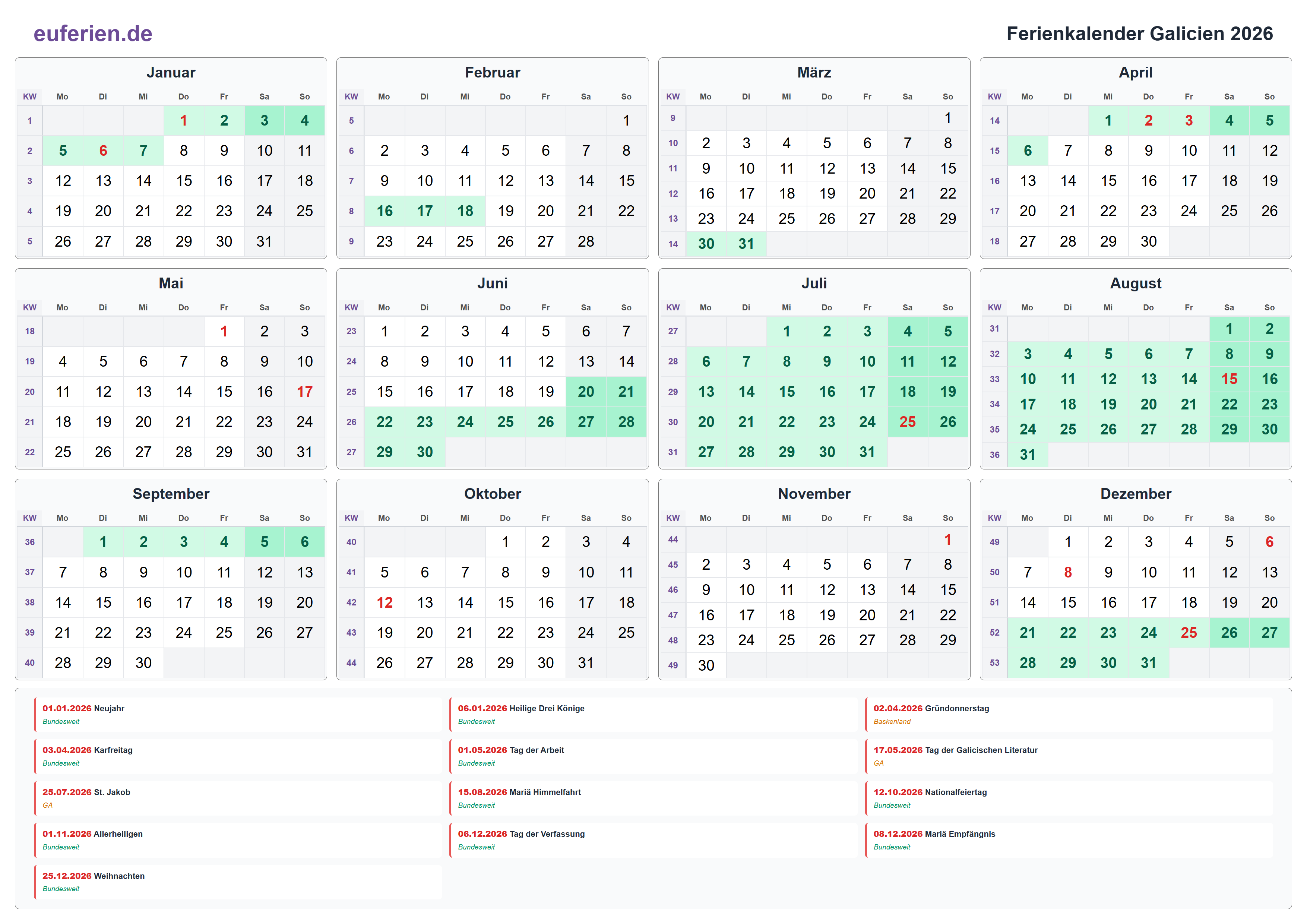Click the Ferienkalender Galicien 2026 title
1307x924 pixels.
coord(1139,34)
